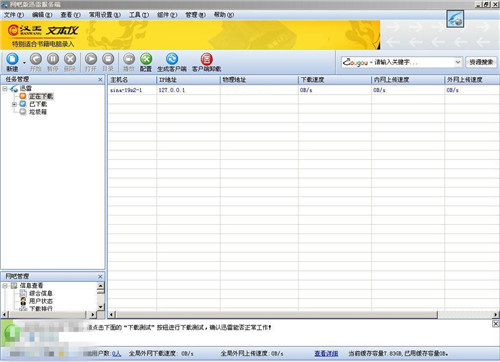Open the 查看 menu

[70, 15]
